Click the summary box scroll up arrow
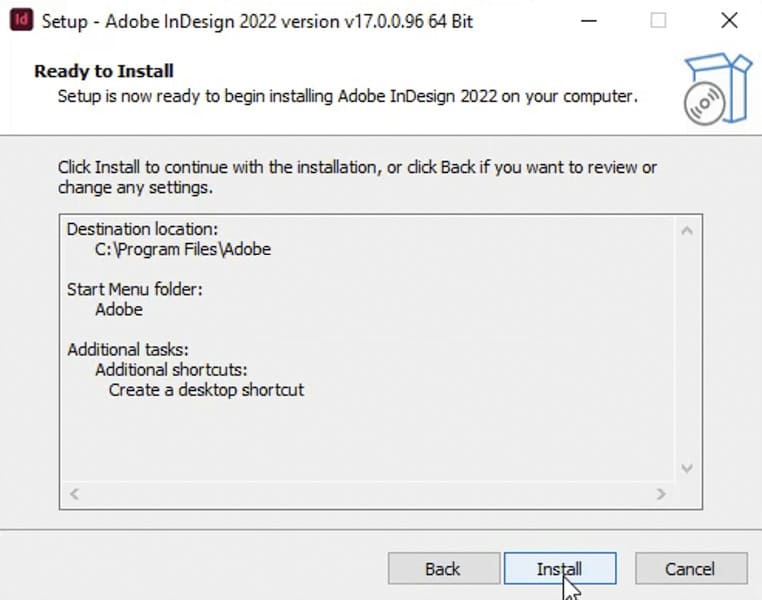 pyautogui.click(x=687, y=231)
